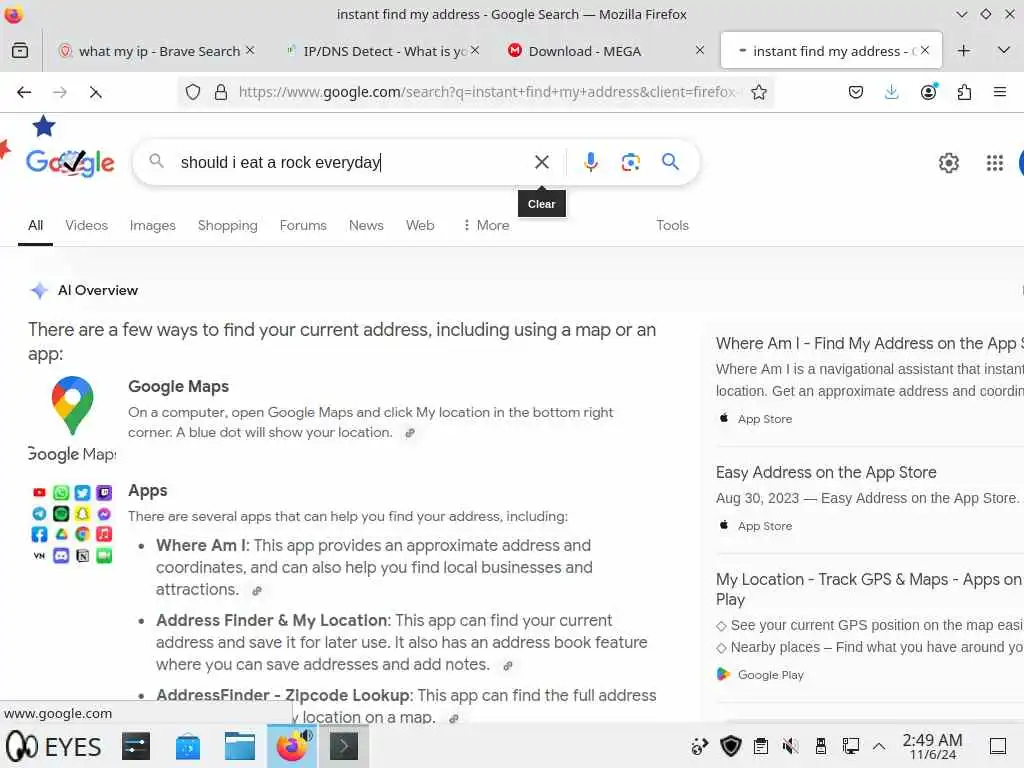The image size is (1024, 768).
Task: Open the clock showing 2:49 AM
Action: pos(933,746)
